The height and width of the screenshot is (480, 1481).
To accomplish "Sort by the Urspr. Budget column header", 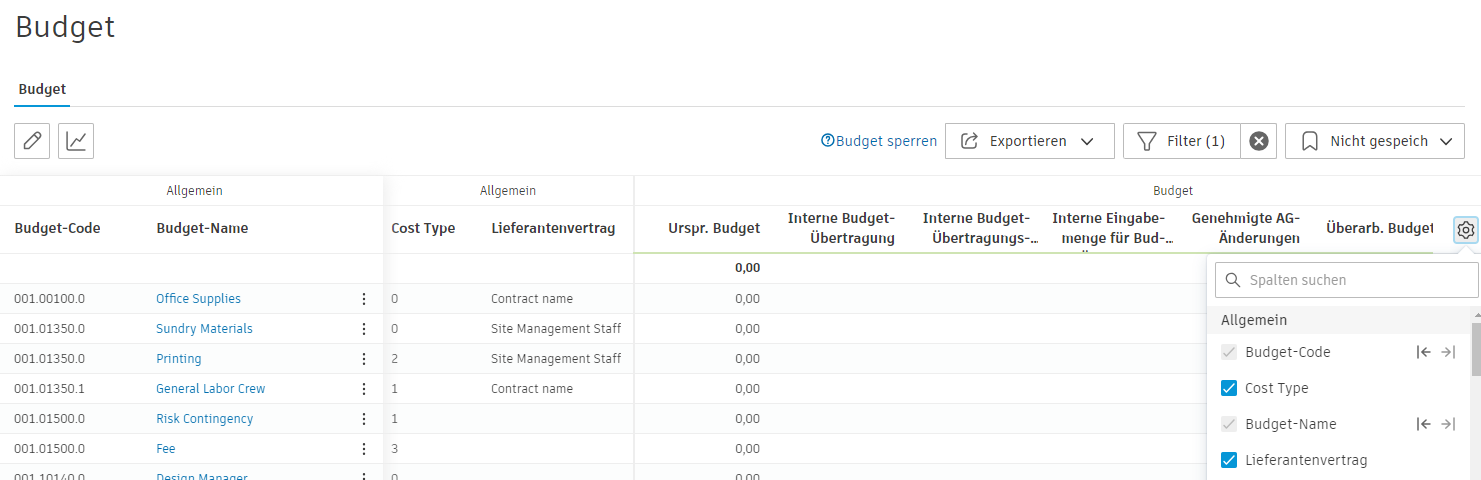I will pyautogui.click(x=713, y=229).
